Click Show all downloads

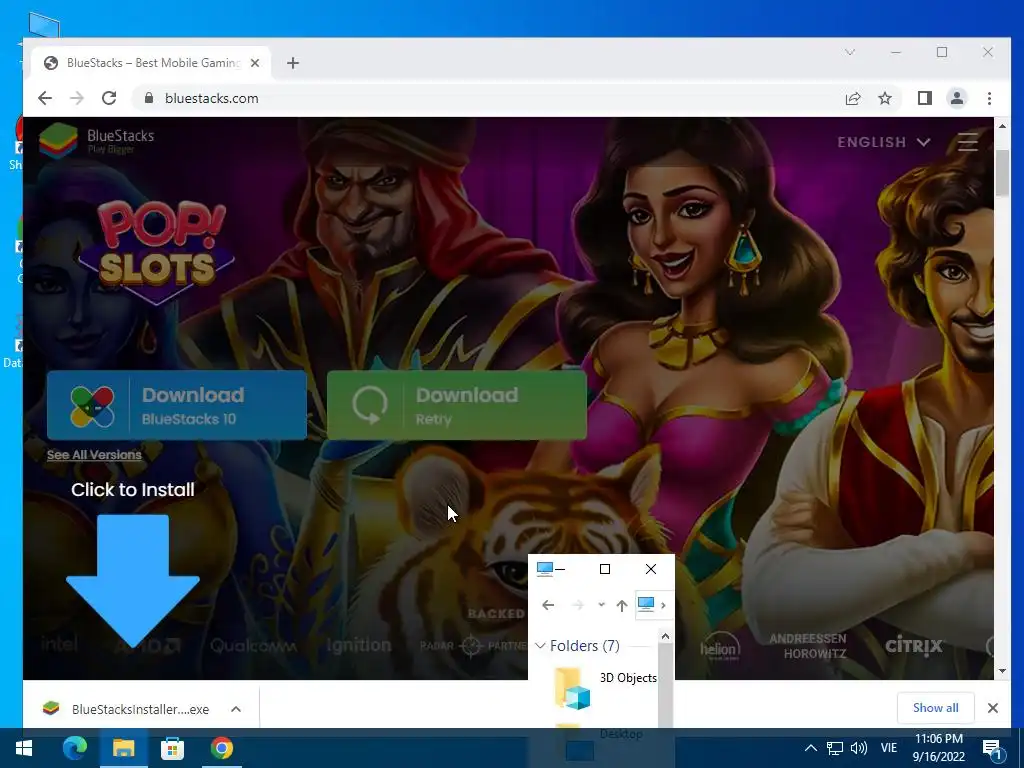935,708
